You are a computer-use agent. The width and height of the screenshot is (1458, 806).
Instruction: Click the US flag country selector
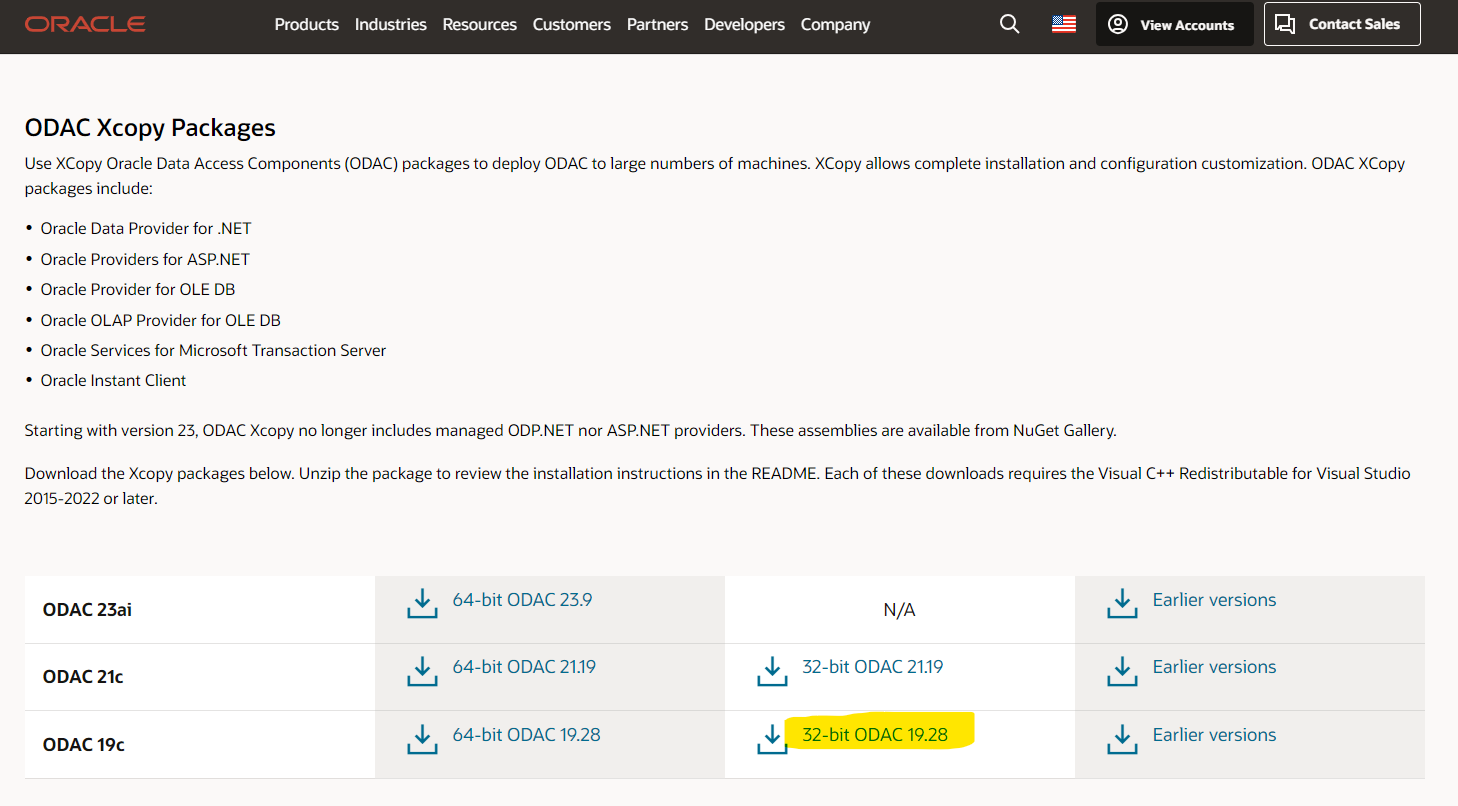[x=1064, y=24]
